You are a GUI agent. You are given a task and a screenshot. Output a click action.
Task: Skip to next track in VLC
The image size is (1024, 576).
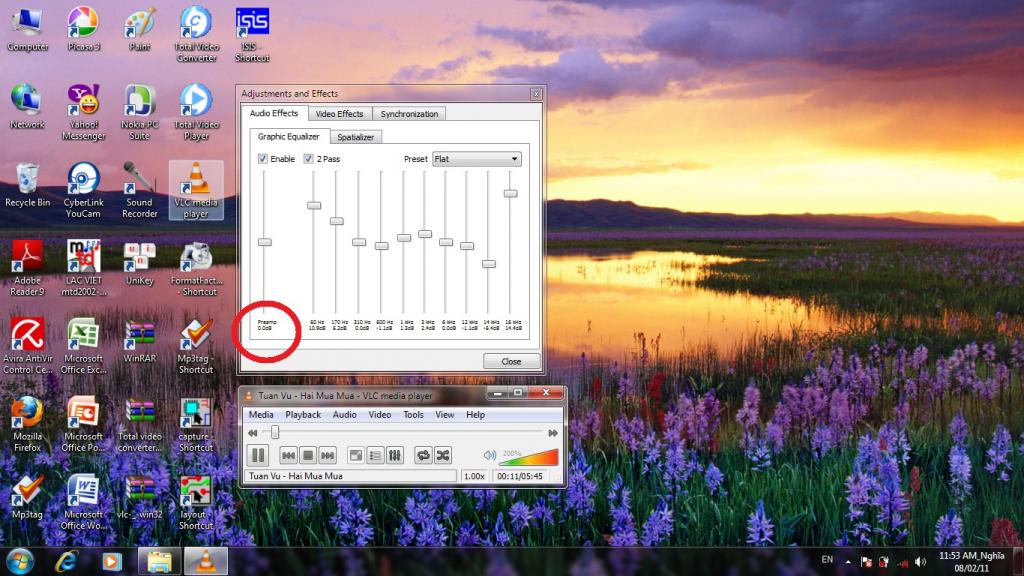328,455
